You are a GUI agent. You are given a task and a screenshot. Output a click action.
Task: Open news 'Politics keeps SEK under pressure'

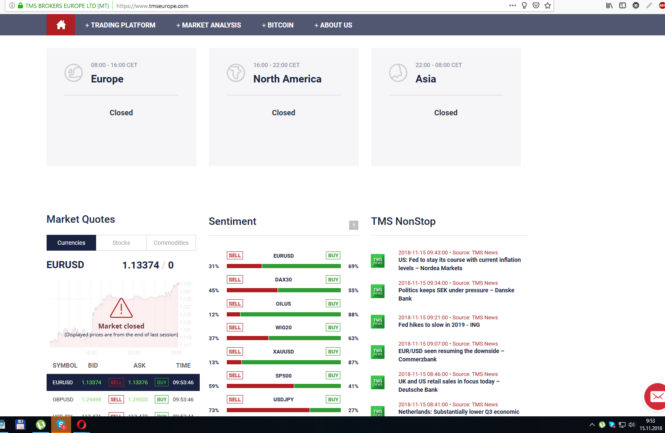click(x=456, y=294)
